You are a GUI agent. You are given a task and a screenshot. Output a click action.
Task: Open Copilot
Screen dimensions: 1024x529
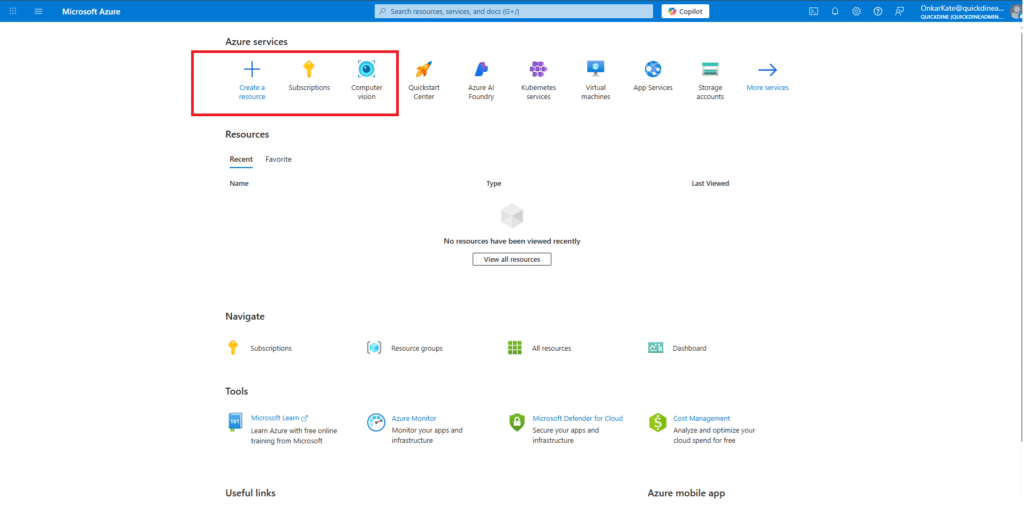coord(685,11)
